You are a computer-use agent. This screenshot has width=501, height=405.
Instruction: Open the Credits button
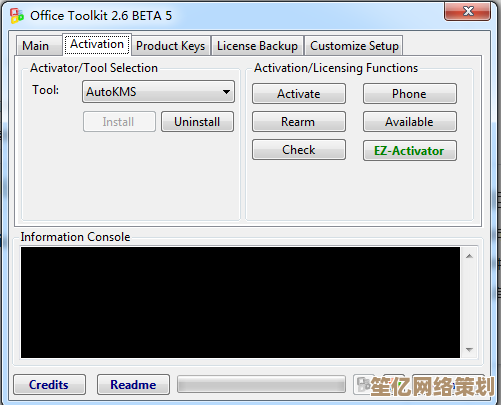tap(49, 384)
